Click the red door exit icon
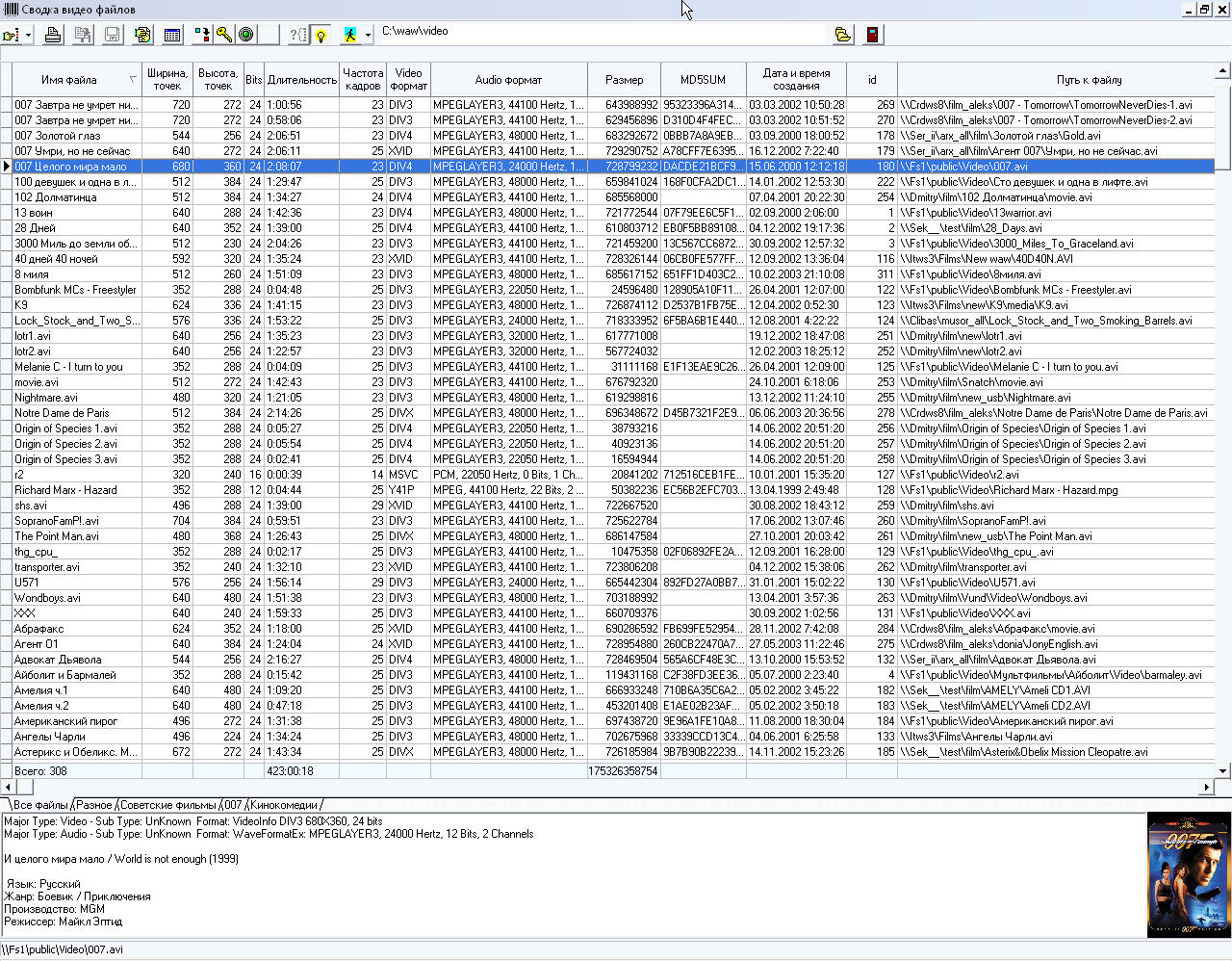This screenshot has height=961, width=1232. (872, 35)
